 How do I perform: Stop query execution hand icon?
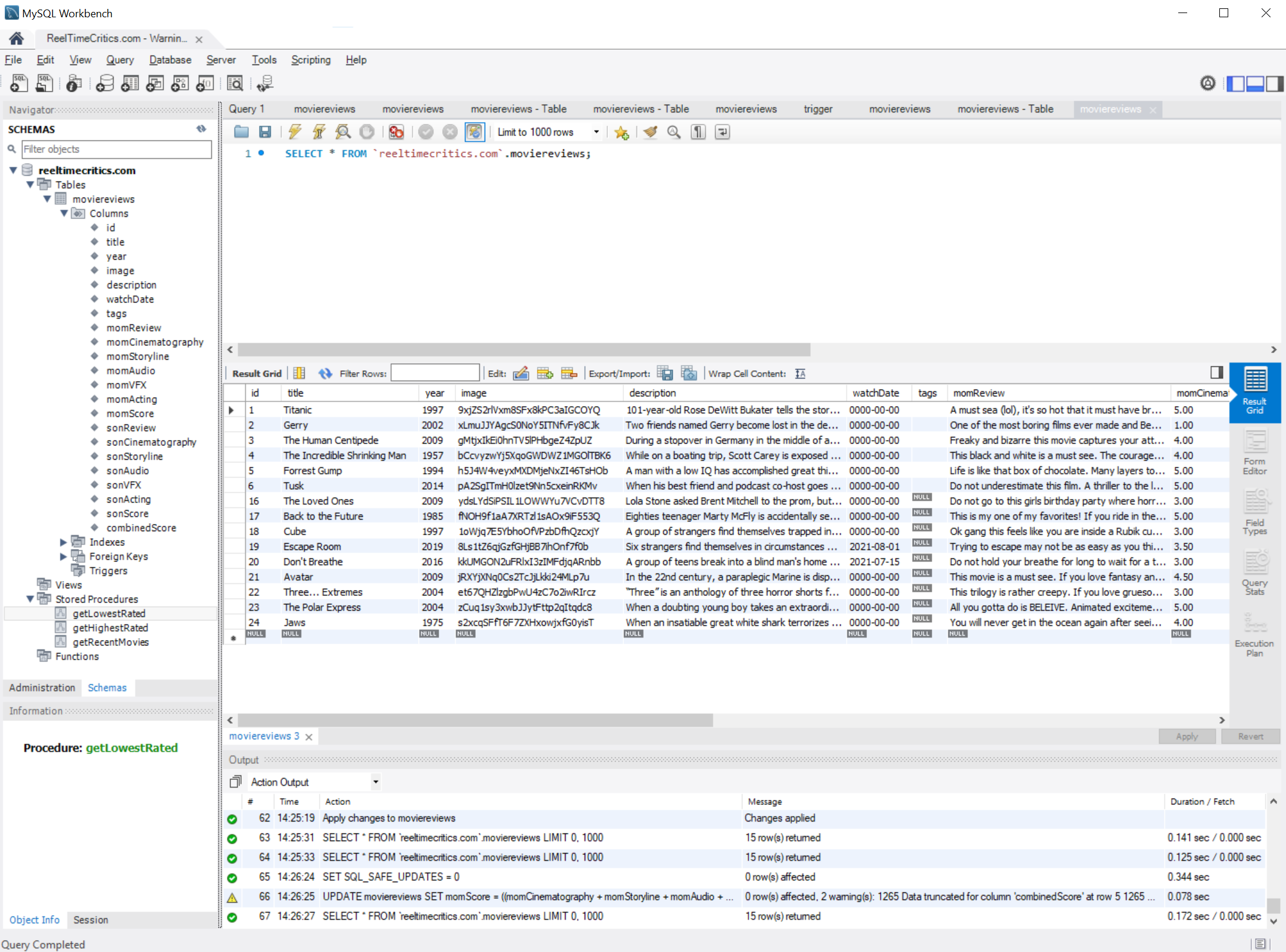(367, 132)
